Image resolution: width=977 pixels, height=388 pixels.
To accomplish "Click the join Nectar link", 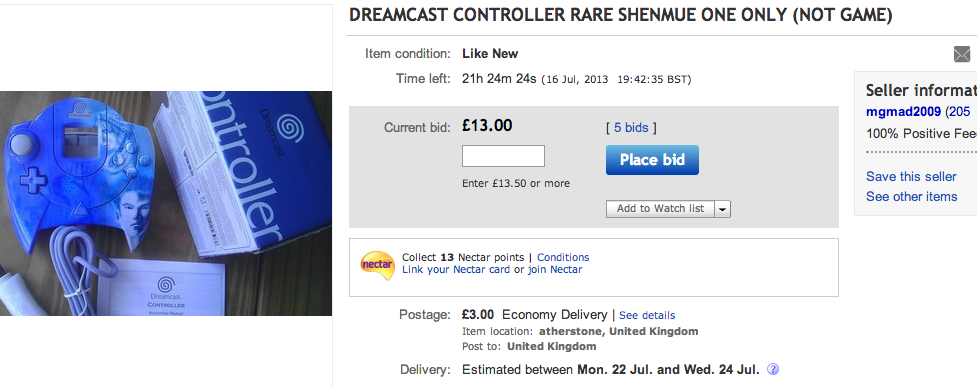I will click(x=555, y=270).
